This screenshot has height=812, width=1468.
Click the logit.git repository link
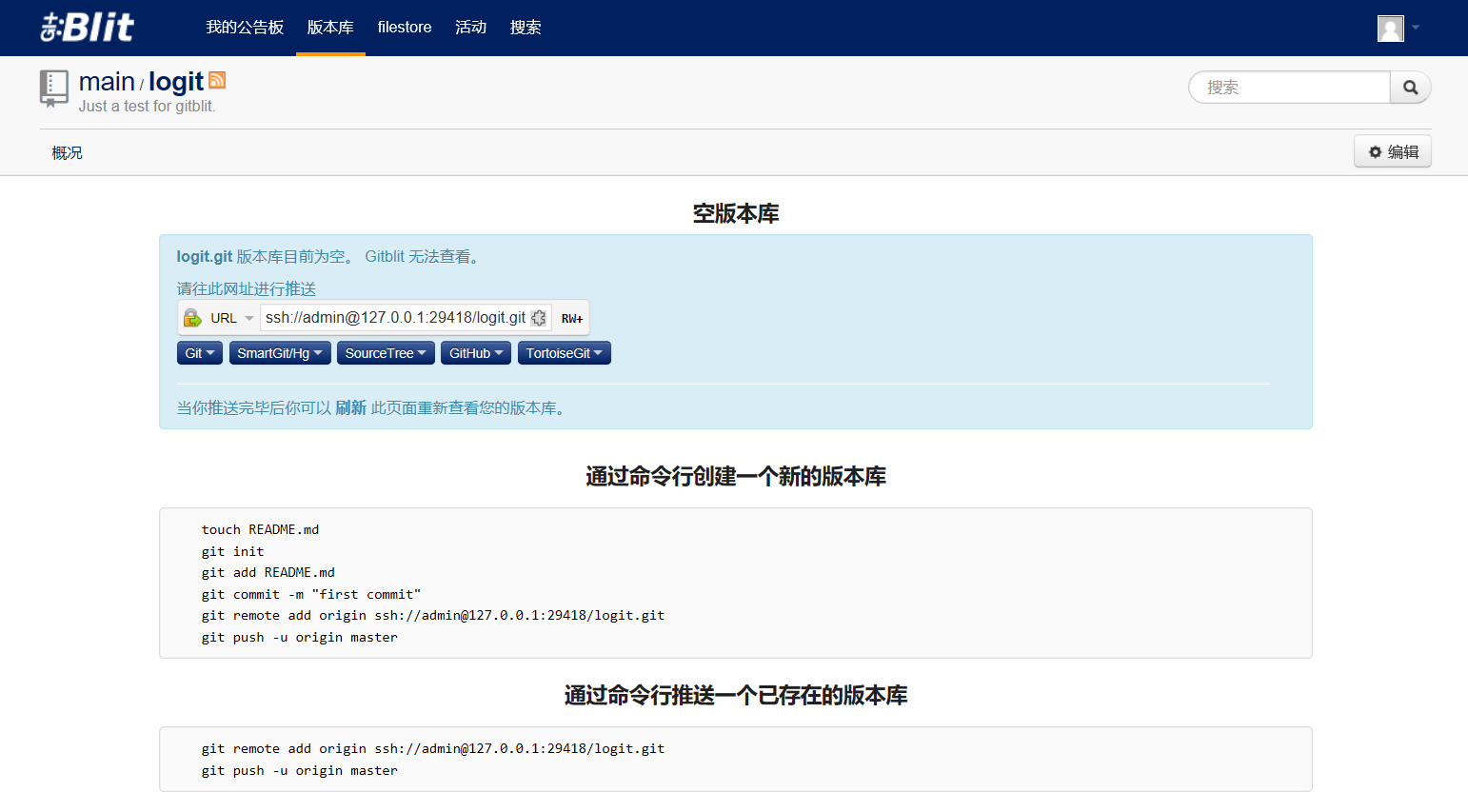[204, 255]
